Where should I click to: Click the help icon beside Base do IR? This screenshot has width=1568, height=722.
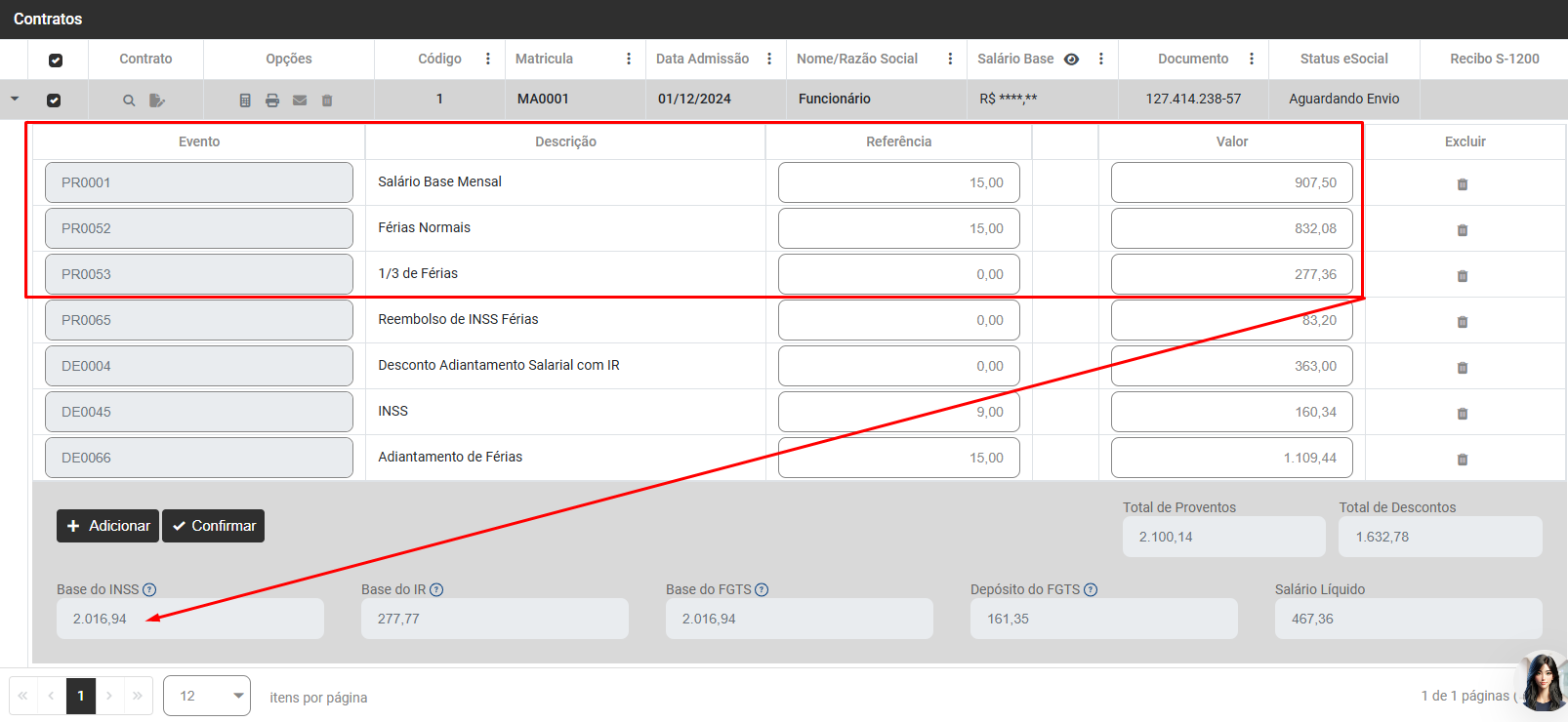pos(436,590)
